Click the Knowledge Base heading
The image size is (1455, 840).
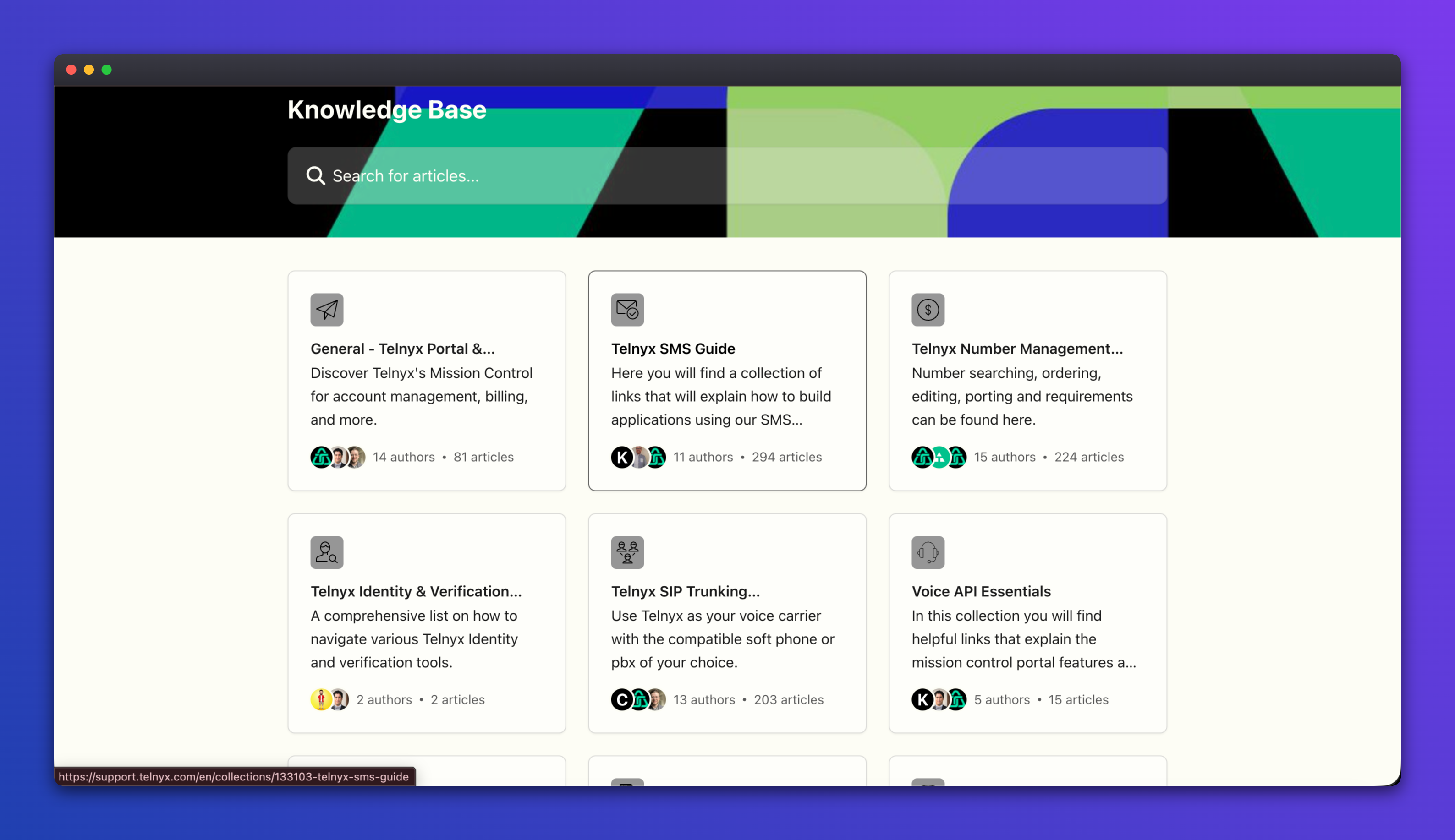387,109
